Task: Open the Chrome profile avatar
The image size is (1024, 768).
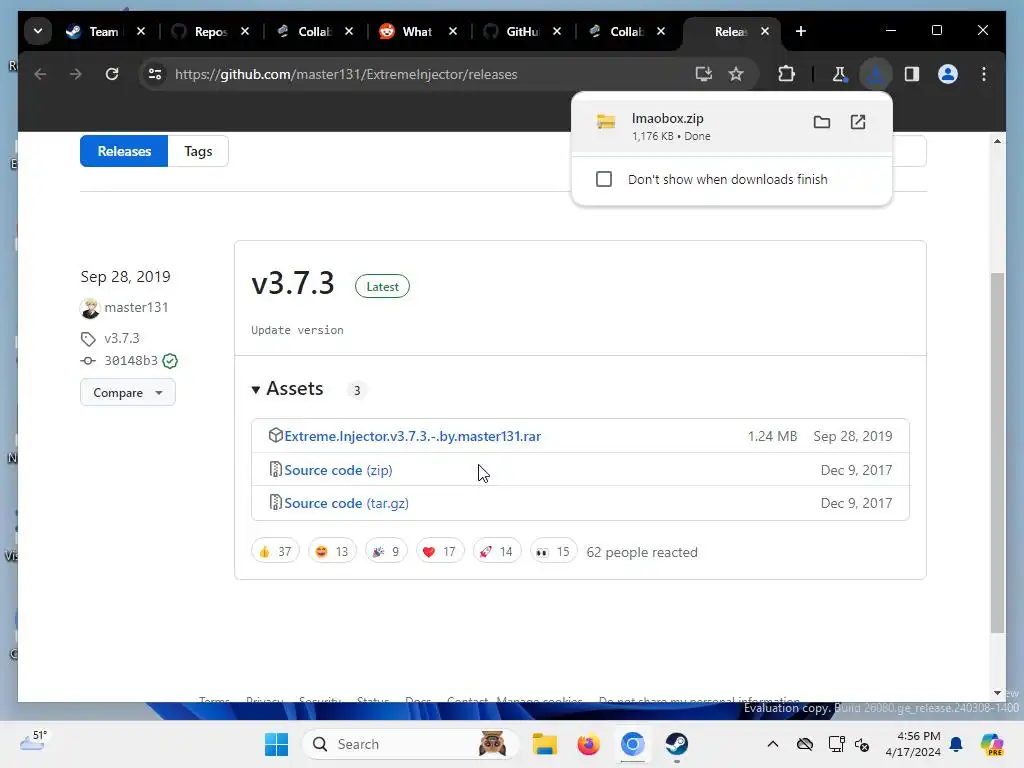Action: click(x=948, y=74)
